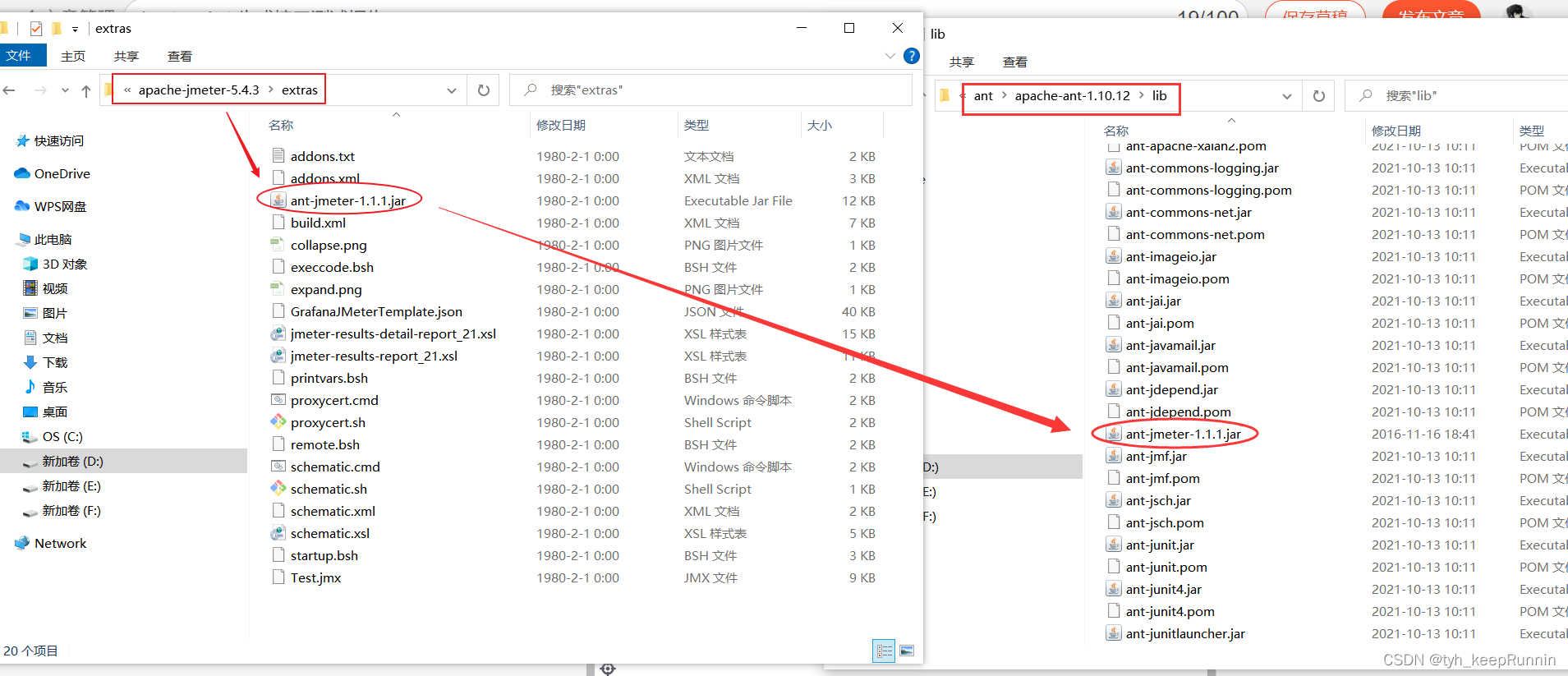The width and height of the screenshot is (1568, 676).
Task: Click the blue help question mark icon
Action: point(911,56)
